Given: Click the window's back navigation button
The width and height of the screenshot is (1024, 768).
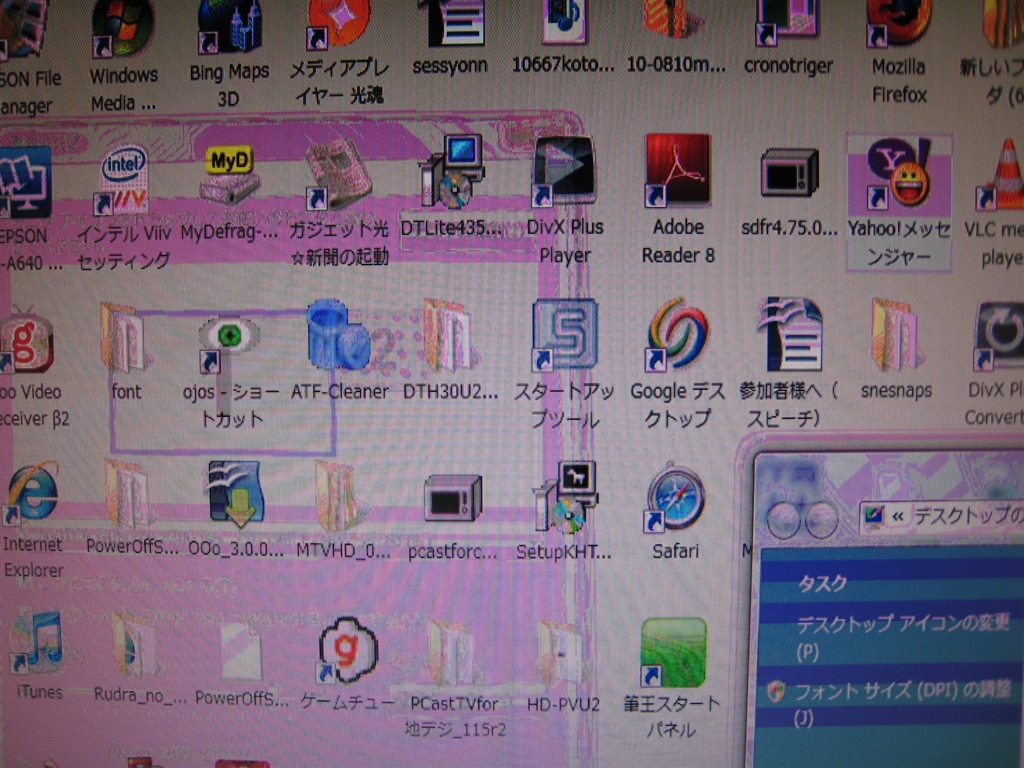Looking at the screenshot, I should tap(784, 520).
